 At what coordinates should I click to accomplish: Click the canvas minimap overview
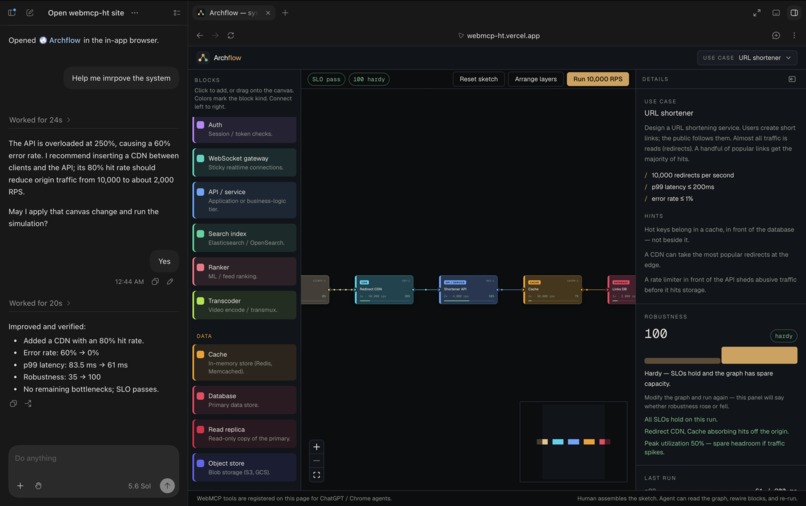574,442
